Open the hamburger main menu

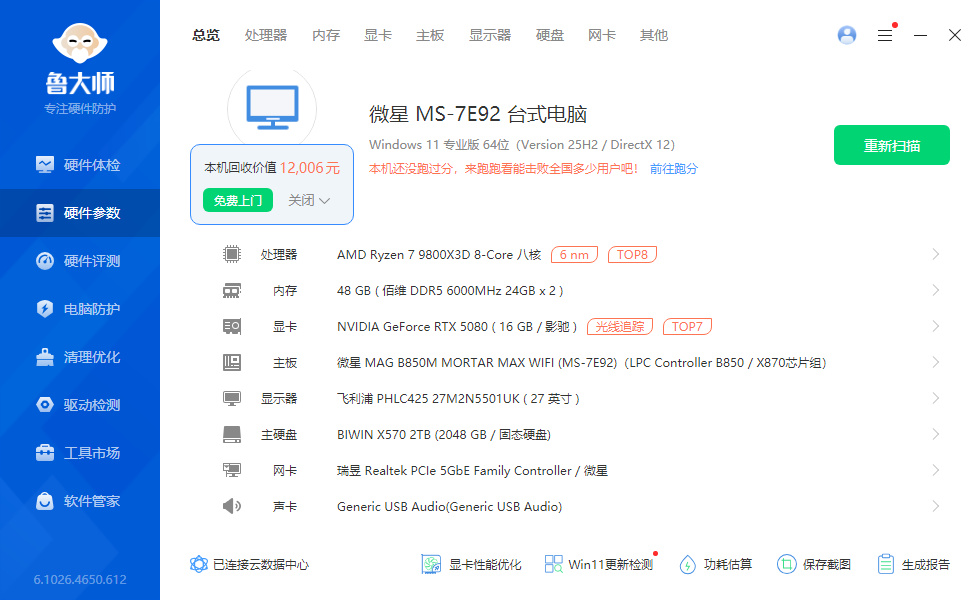click(885, 36)
